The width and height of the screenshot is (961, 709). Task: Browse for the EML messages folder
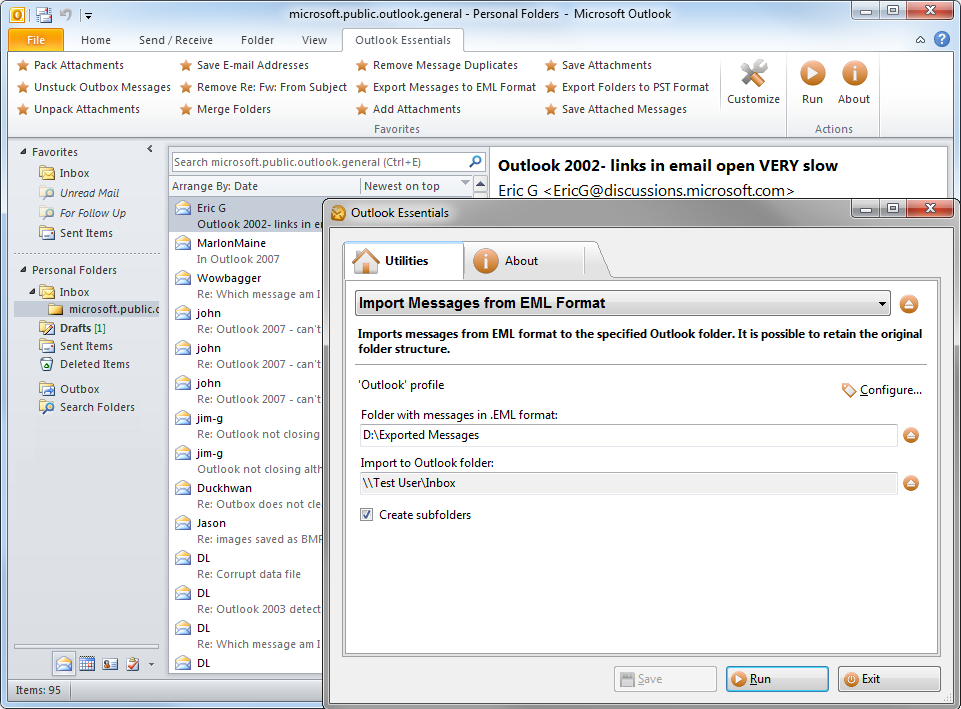click(x=911, y=436)
